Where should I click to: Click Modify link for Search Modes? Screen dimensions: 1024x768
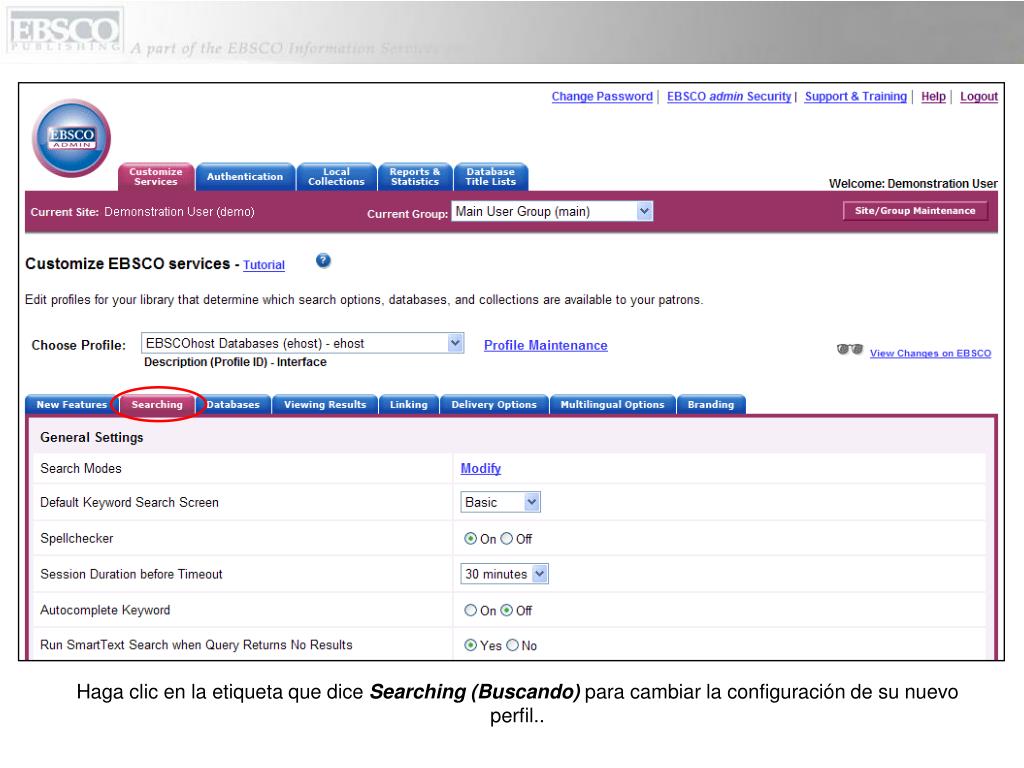click(x=481, y=468)
